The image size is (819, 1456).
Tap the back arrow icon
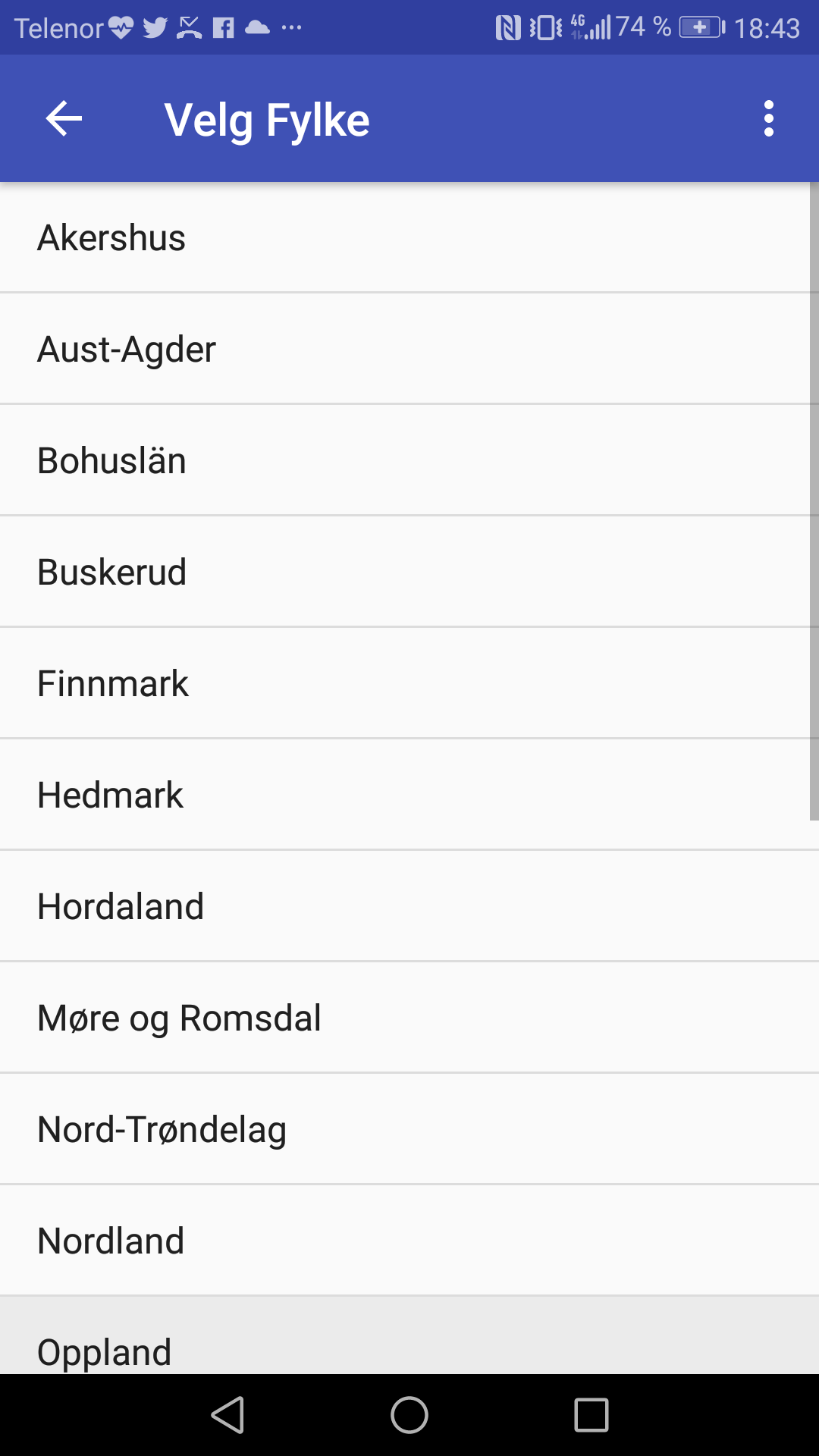click(x=64, y=119)
